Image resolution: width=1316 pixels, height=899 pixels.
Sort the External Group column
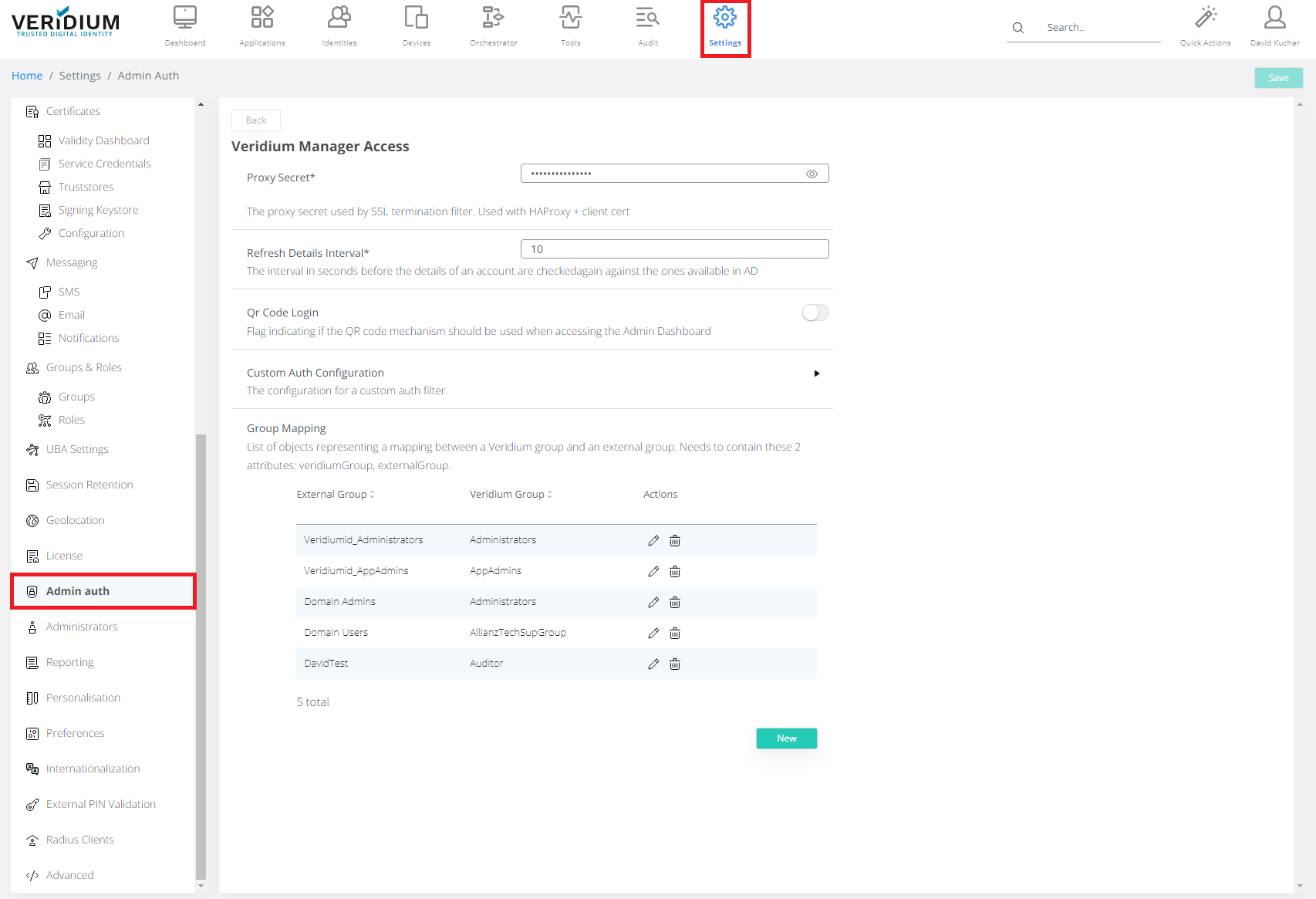click(x=373, y=494)
